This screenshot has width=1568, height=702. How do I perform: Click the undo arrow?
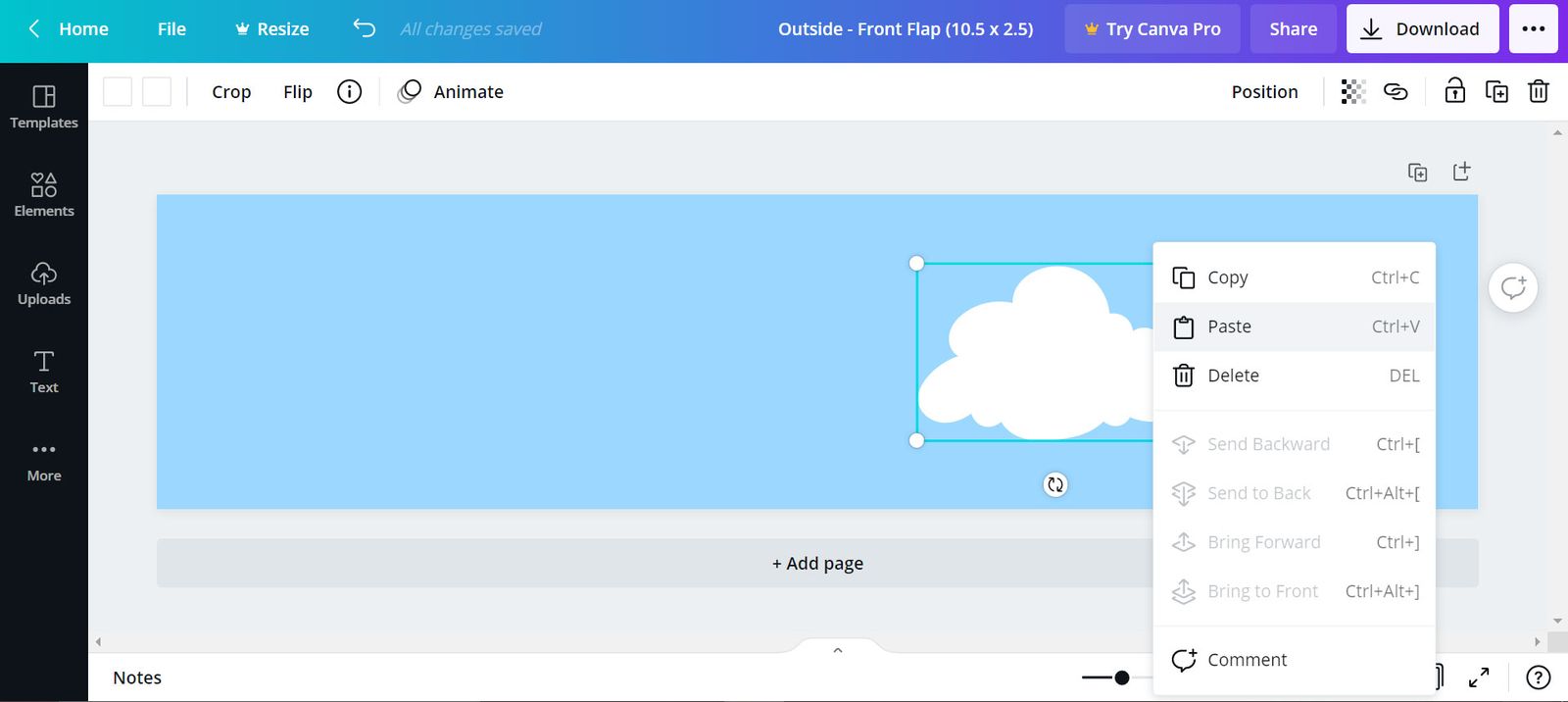coord(365,28)
